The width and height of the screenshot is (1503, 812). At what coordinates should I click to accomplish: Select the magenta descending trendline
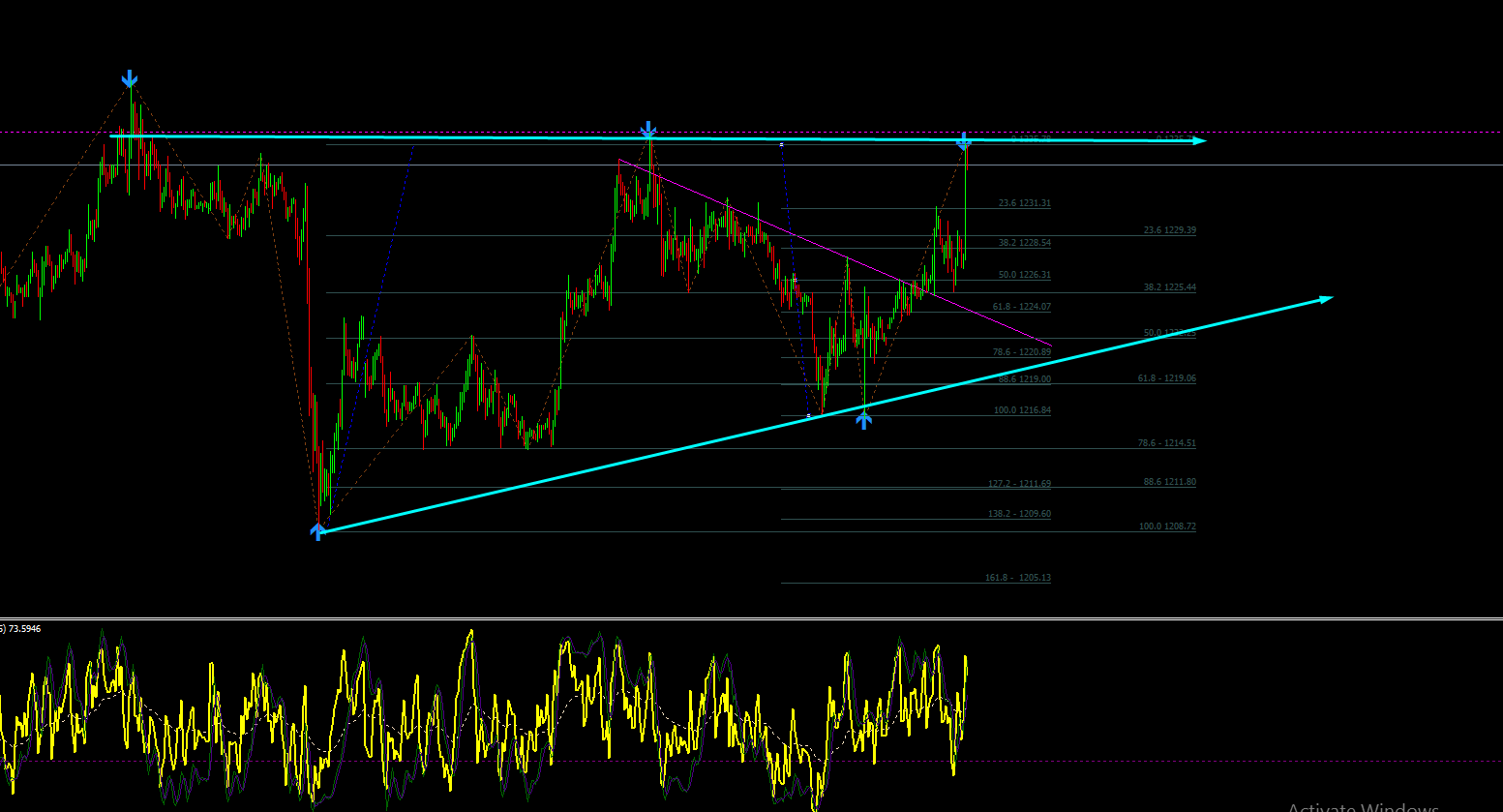coord(834,252)
